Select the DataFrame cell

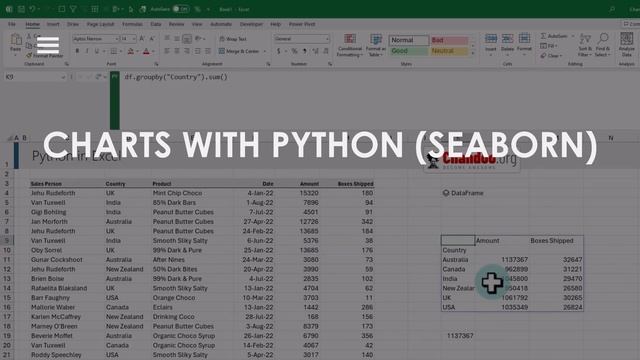tap(463, 193)
